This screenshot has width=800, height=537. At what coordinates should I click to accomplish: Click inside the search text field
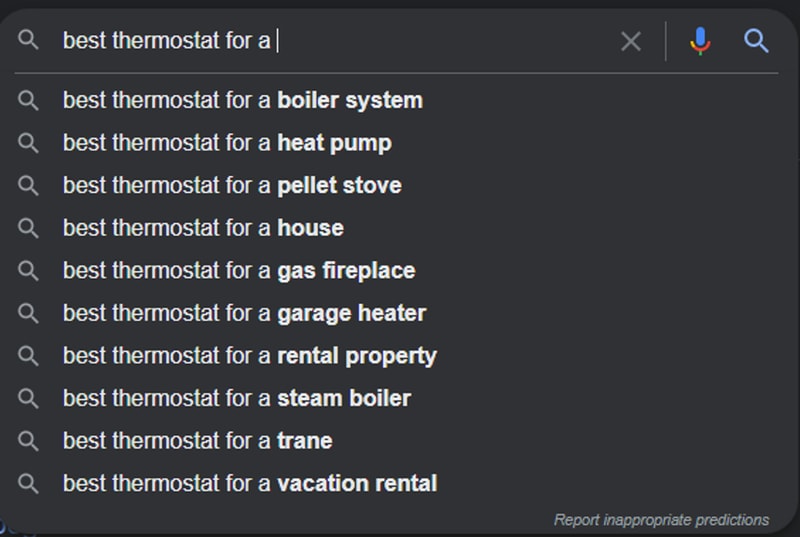coord(337,41)
